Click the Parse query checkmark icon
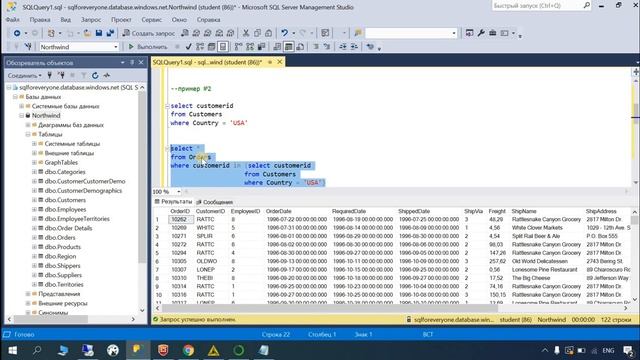Viewport: 640px width, 360px height. pyautogui.click(x=188, y=47)
